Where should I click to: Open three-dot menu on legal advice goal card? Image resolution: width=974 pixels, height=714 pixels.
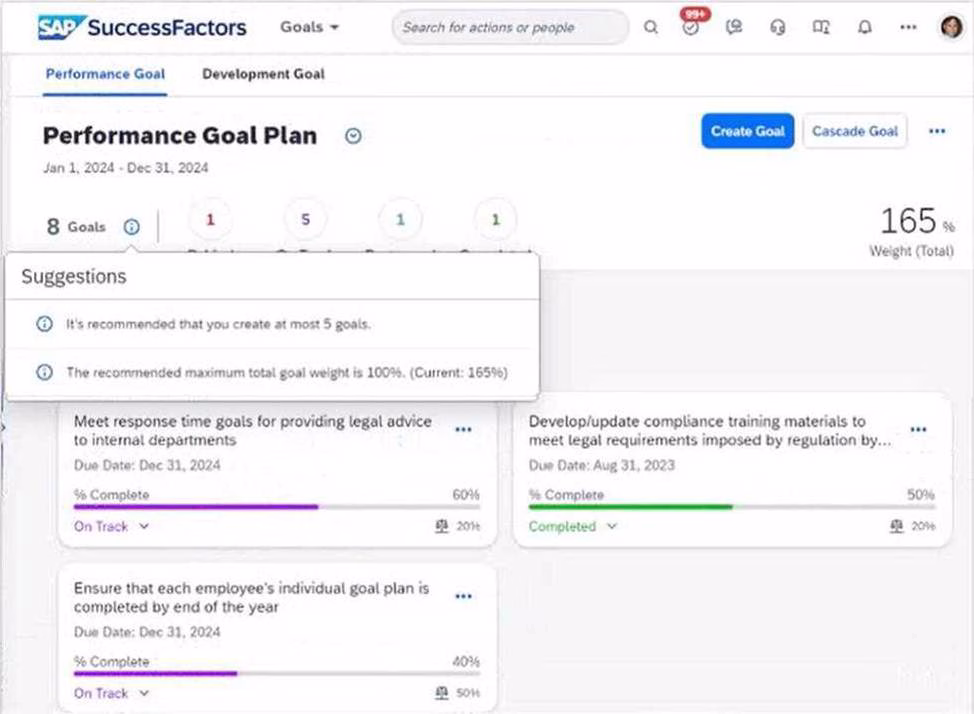463,430
